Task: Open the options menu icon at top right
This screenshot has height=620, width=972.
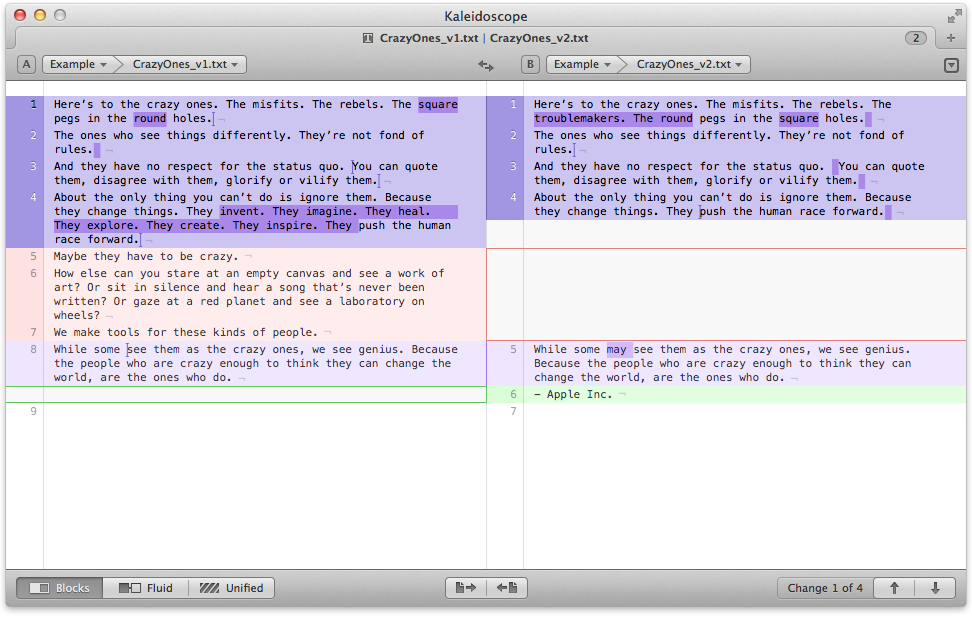Action: tap(951, 65)
